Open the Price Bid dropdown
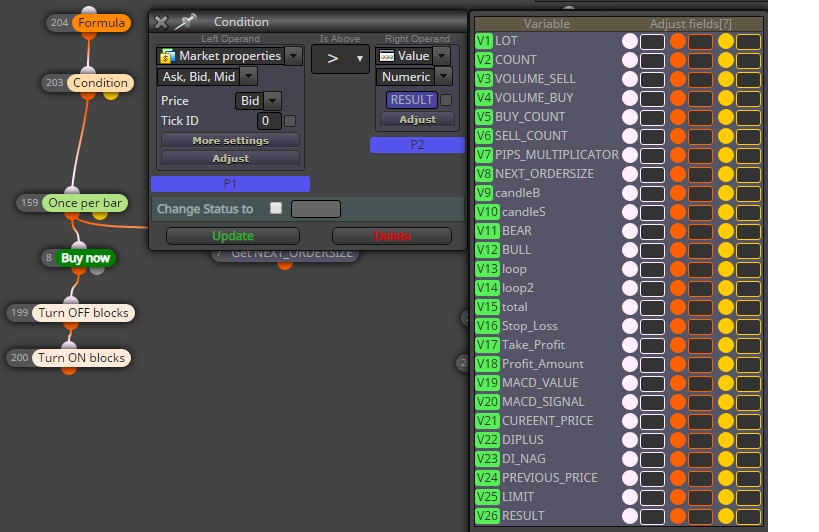Image resolution: width=819 pixels, height=532 pixels. click(x=273, y=100)
